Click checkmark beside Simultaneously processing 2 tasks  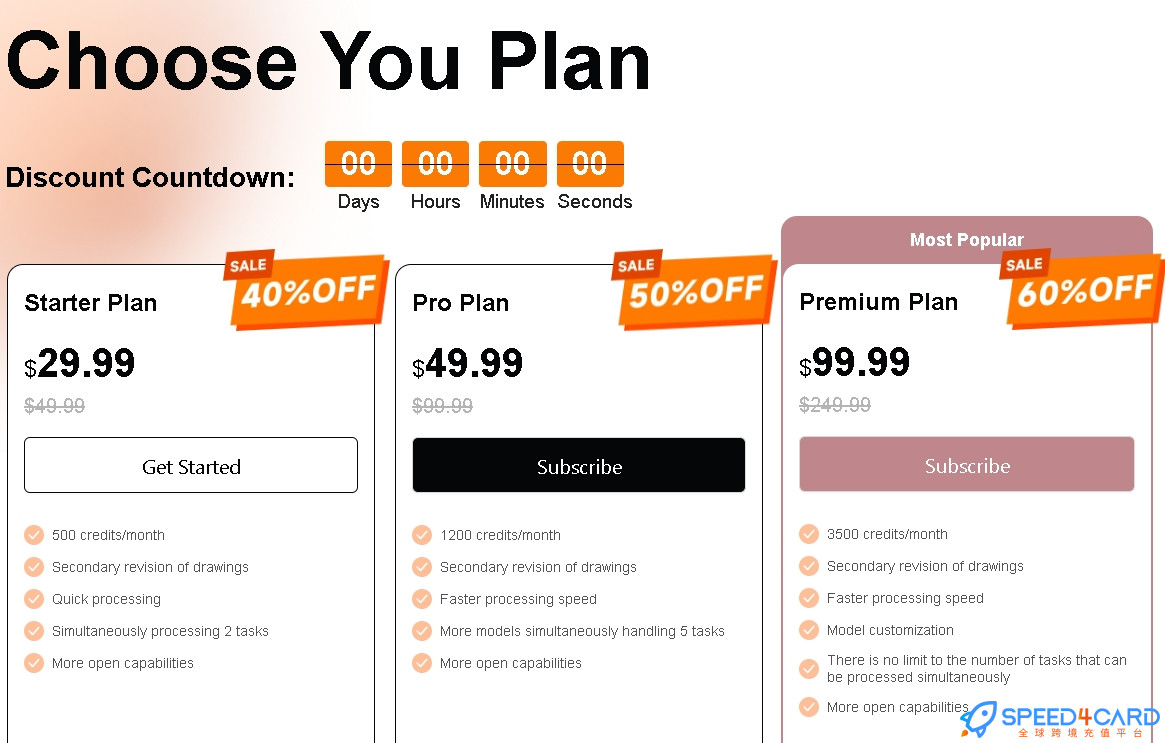(34, 631)
